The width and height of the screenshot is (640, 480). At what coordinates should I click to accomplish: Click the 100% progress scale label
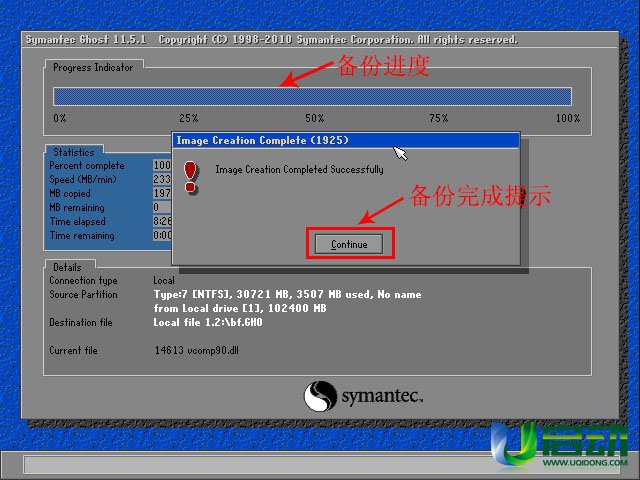pos(568,118)
